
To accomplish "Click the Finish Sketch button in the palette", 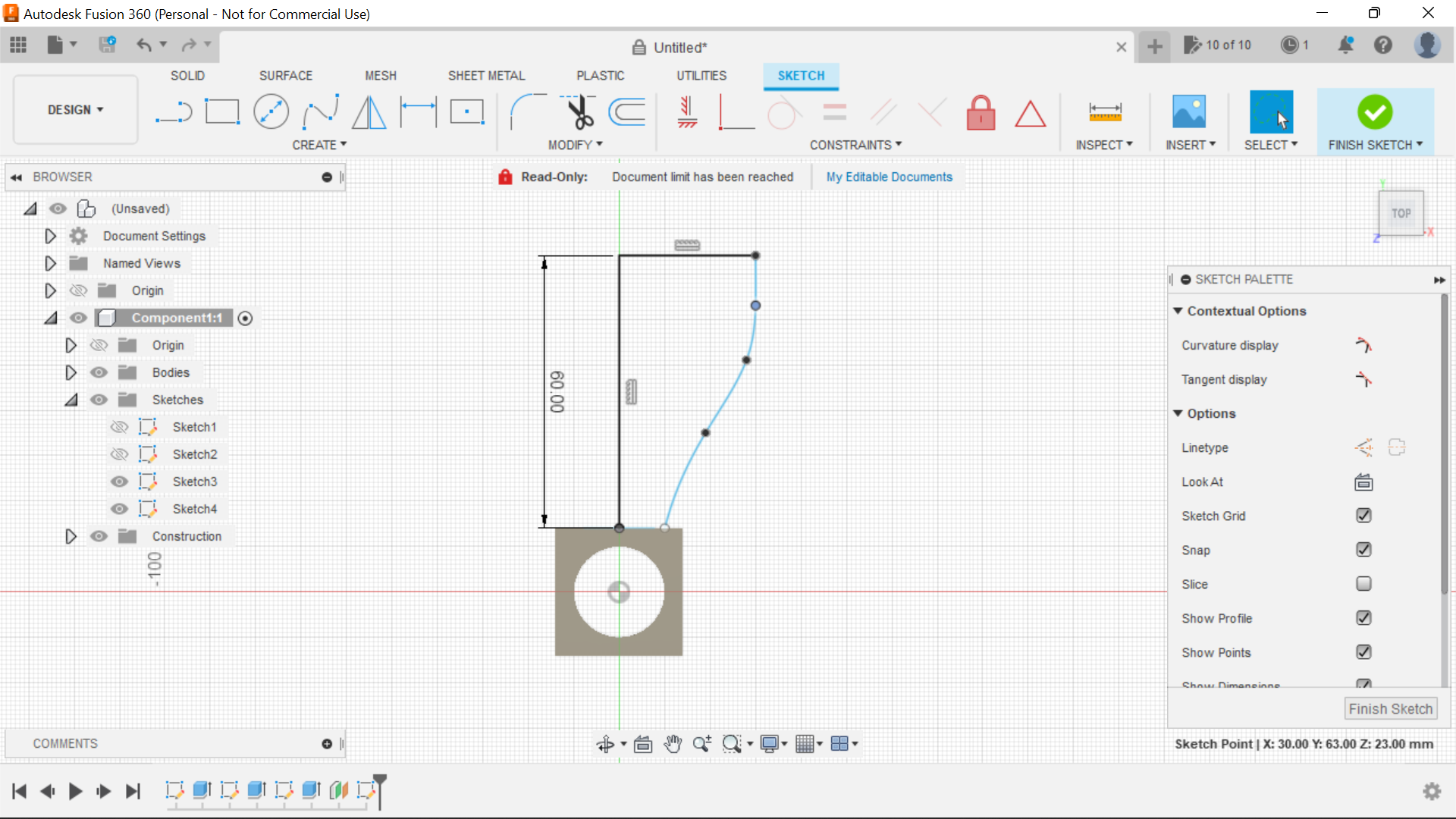I will tap(1391, 708).
